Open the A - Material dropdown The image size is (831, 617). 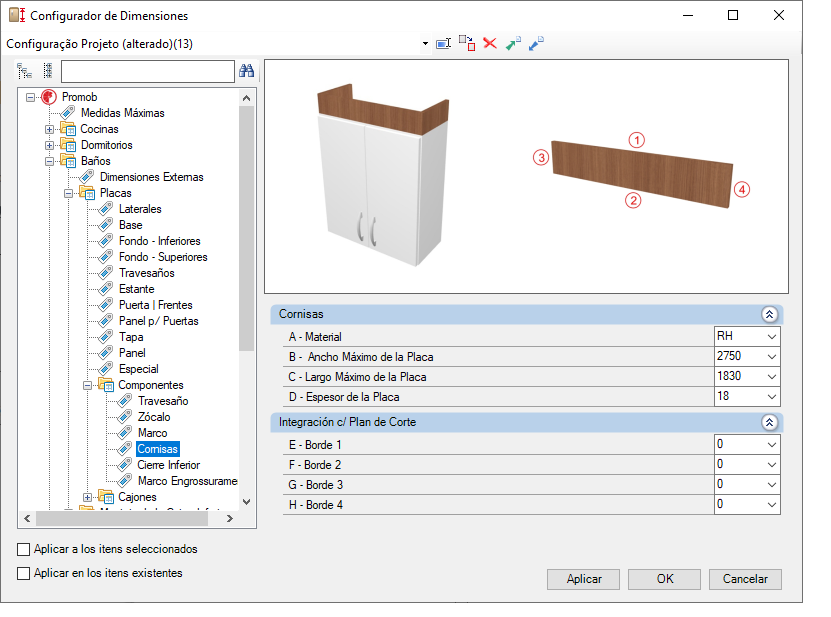point(772,337)
